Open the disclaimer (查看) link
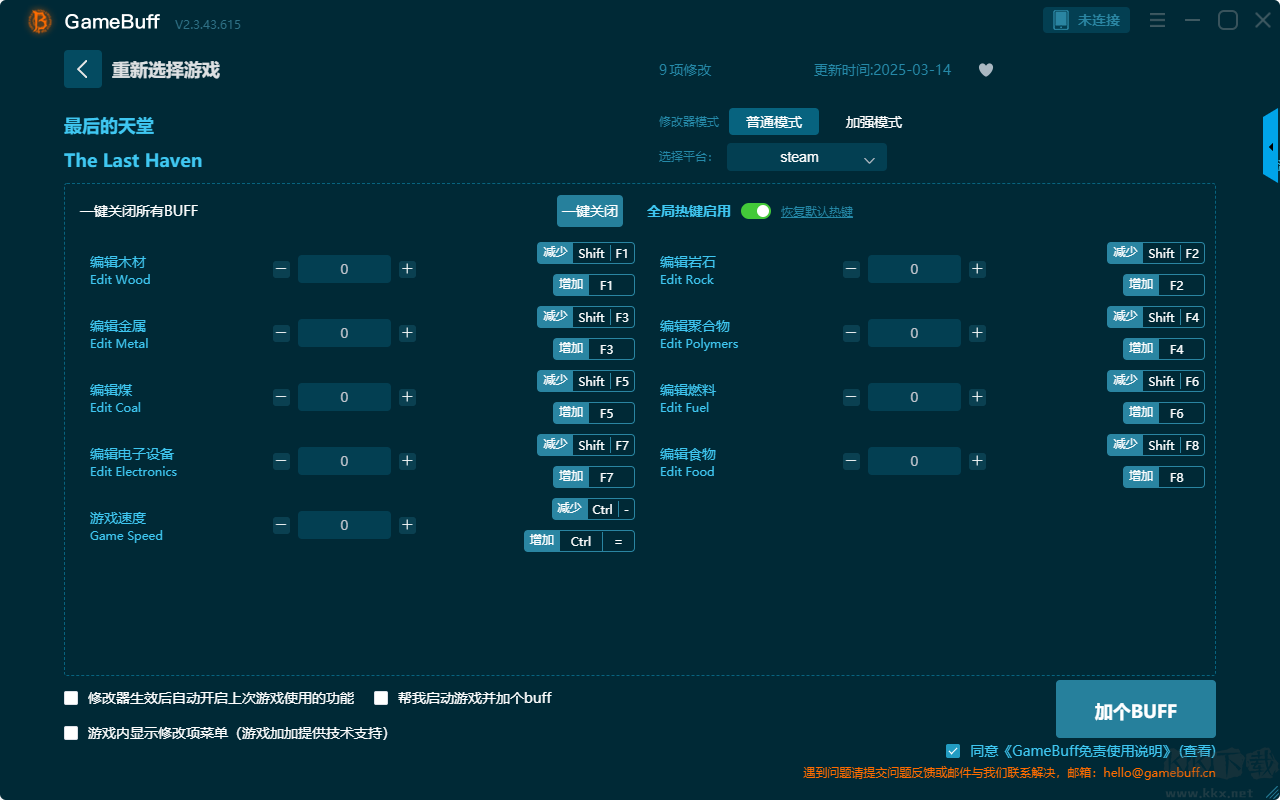The width and height of the screenshot is (1280, 800). [x=1197, y=751]
